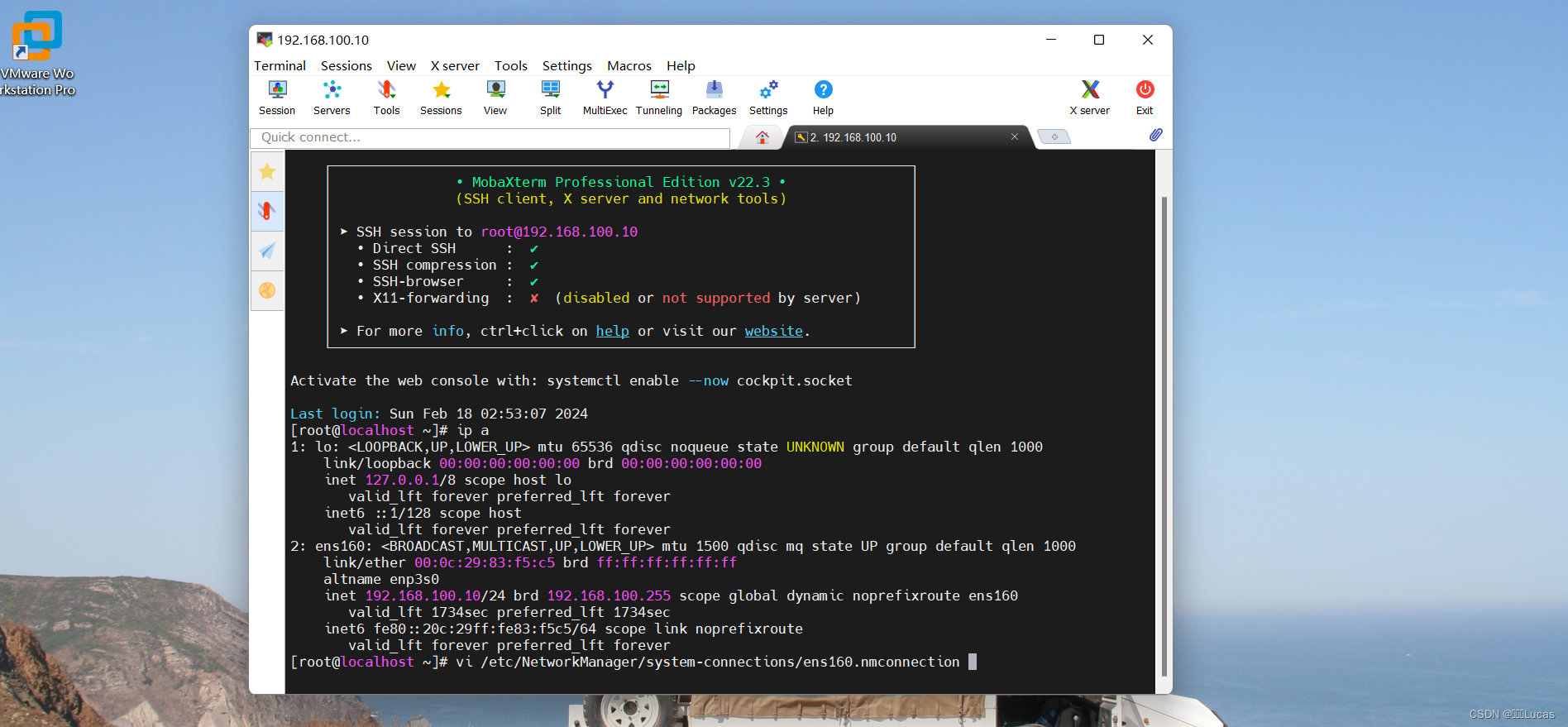Screen dimensions: 1568x727
Task: Click the paperclip attach icon
Action: pyautogui.click(x=1155, y=135)
